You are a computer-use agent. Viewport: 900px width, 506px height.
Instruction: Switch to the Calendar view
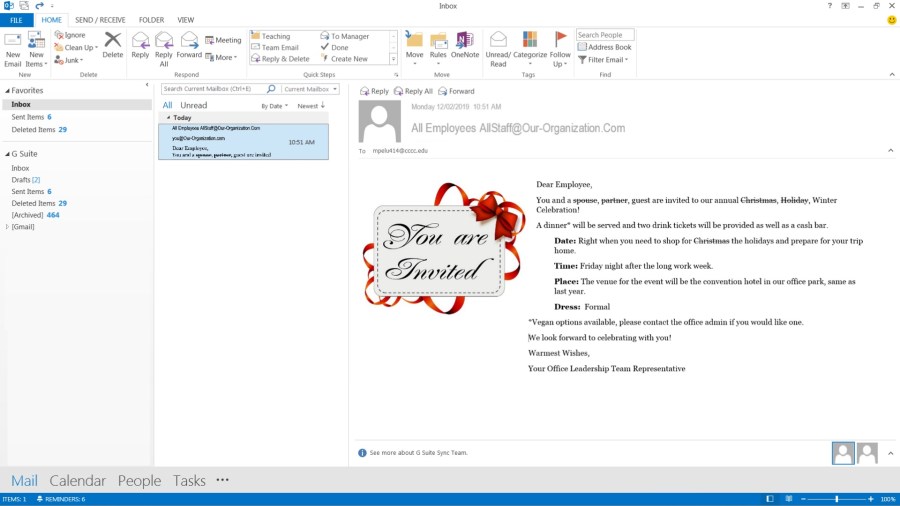pos(77,481)
